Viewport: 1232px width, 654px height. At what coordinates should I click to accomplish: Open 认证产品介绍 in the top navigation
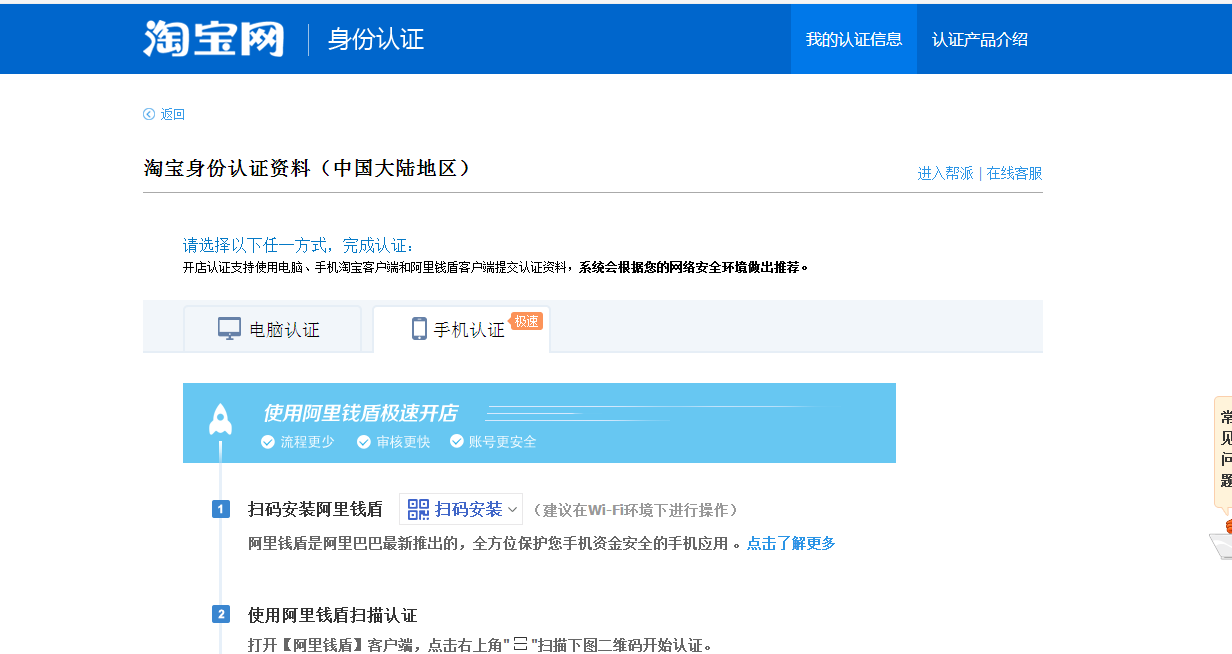tap(979, 39)
